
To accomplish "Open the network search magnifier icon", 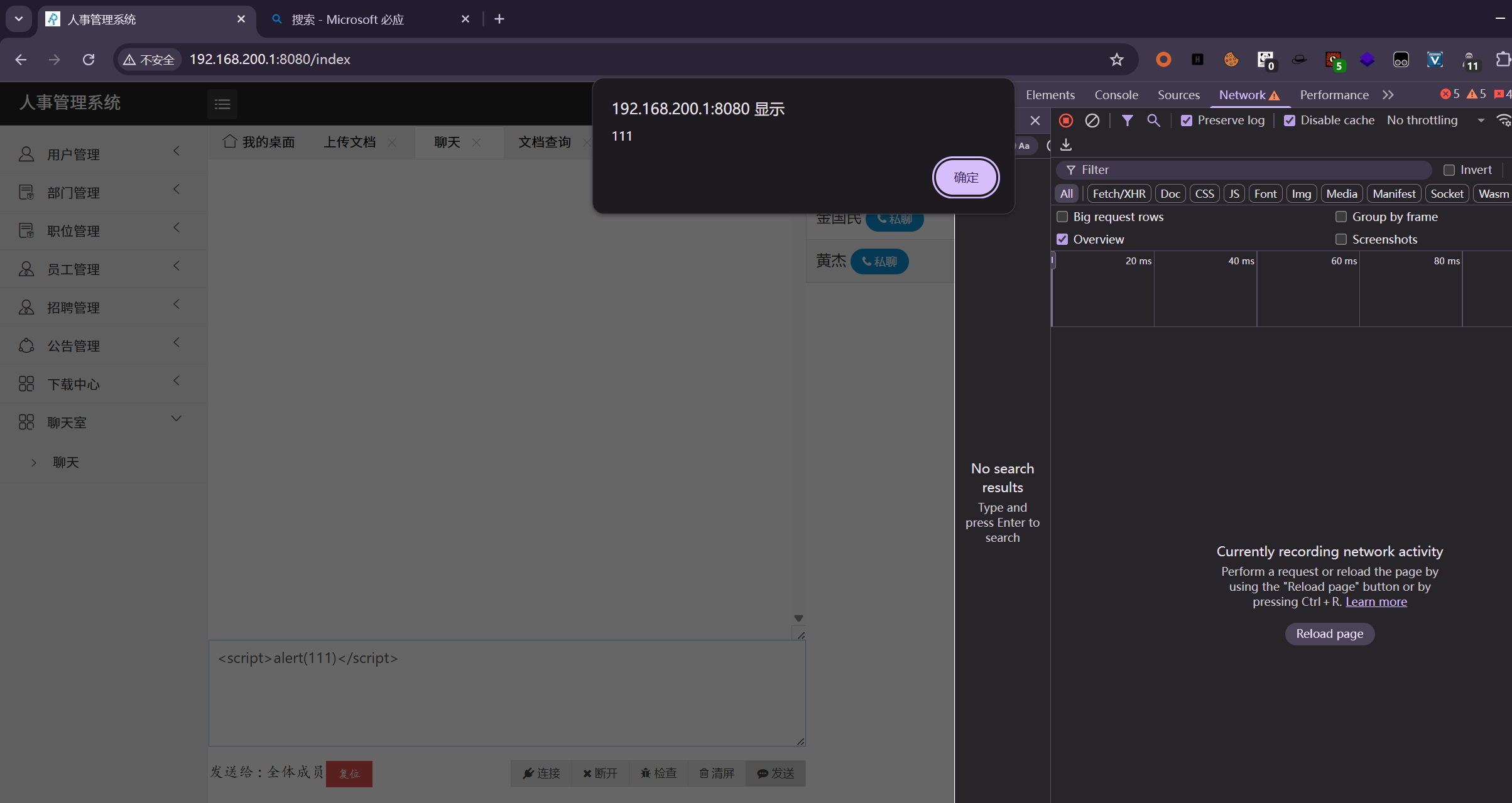I will (1153, 121).
